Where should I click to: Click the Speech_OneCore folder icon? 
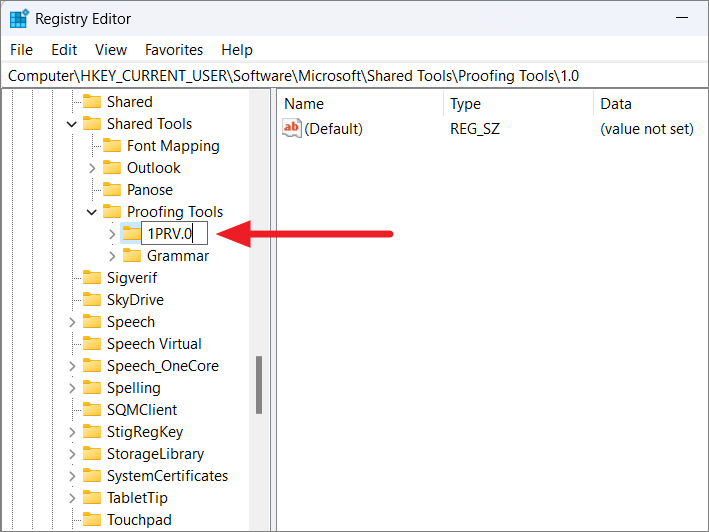coord(92,366)
